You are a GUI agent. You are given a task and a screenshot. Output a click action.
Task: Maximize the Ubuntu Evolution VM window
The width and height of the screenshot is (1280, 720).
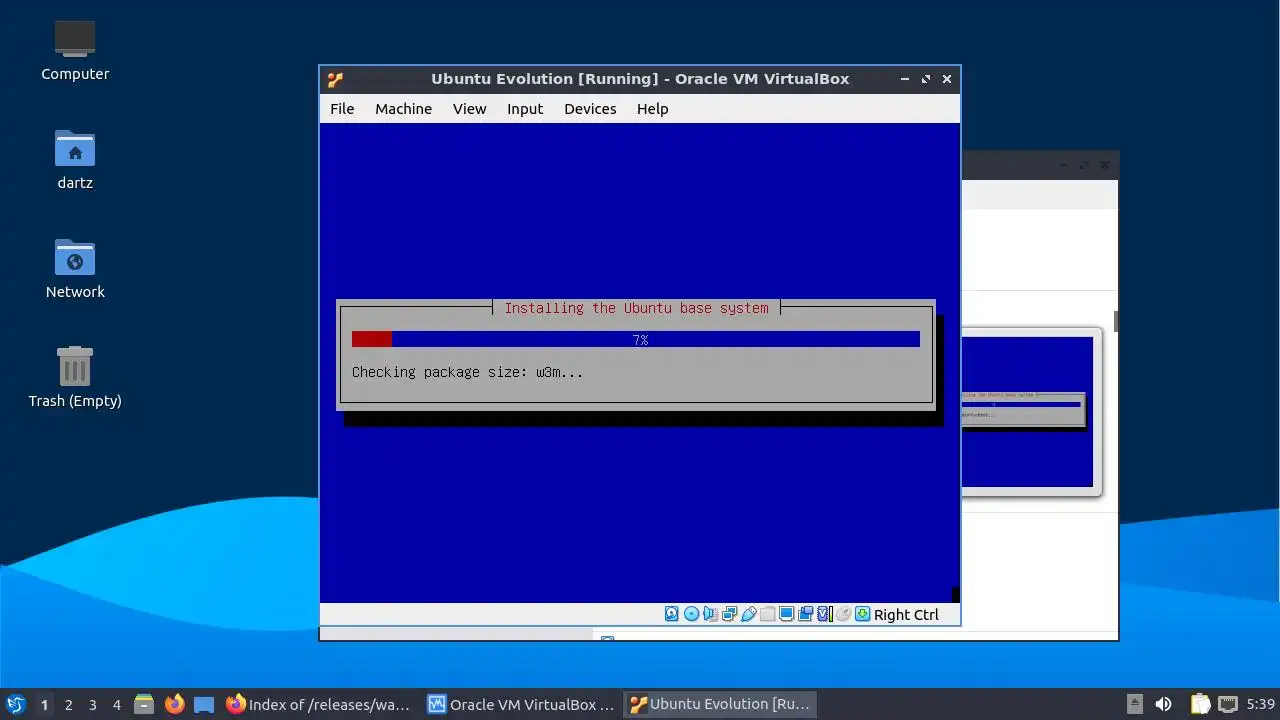[x=926, y=79]
